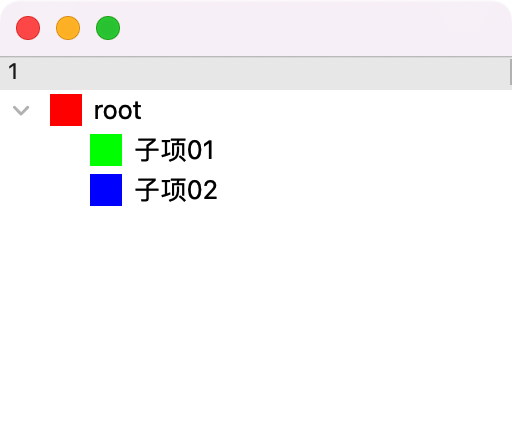
Task: Maximize the window using green button
Action: 108,28
